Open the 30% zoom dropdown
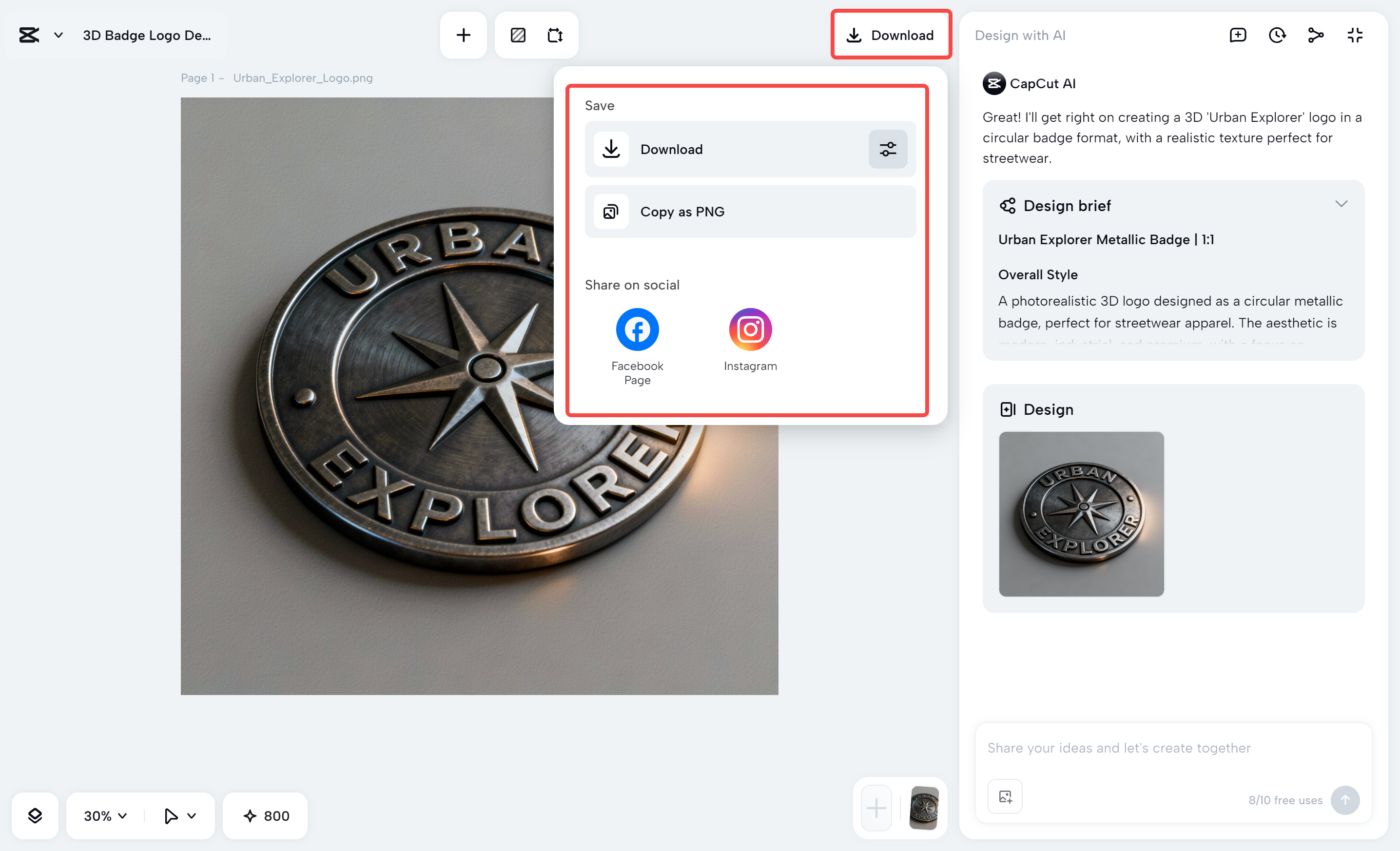1400x851 pixels. pos(105,816)
